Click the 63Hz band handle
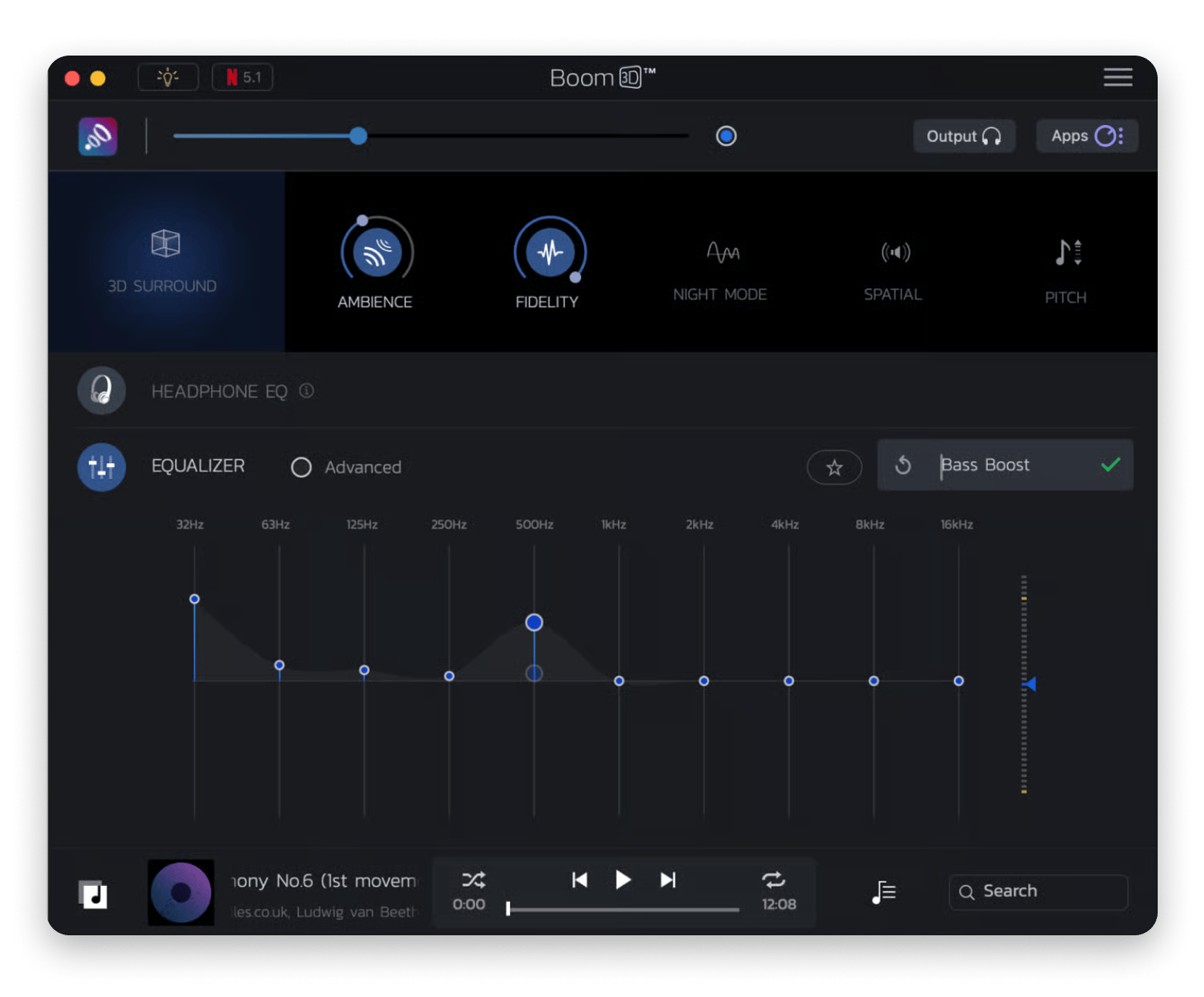Image resolution: width=1204 pixels, height=997 pixels. [x=279, y=665]
